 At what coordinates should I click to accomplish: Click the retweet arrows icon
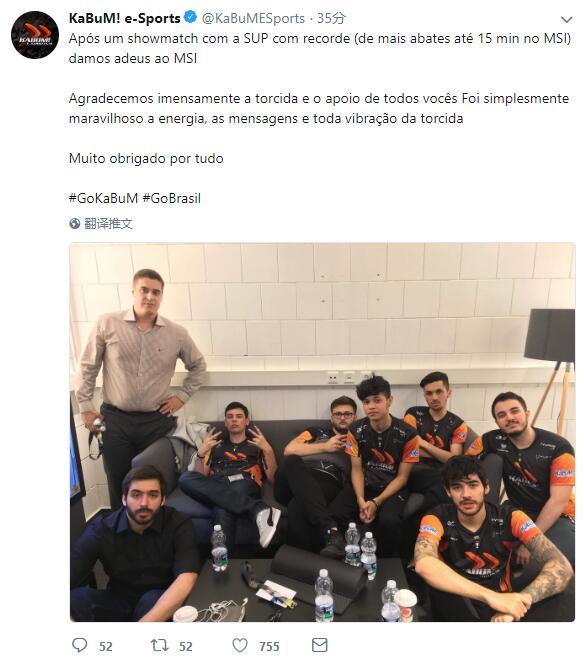tap(160, 645)
